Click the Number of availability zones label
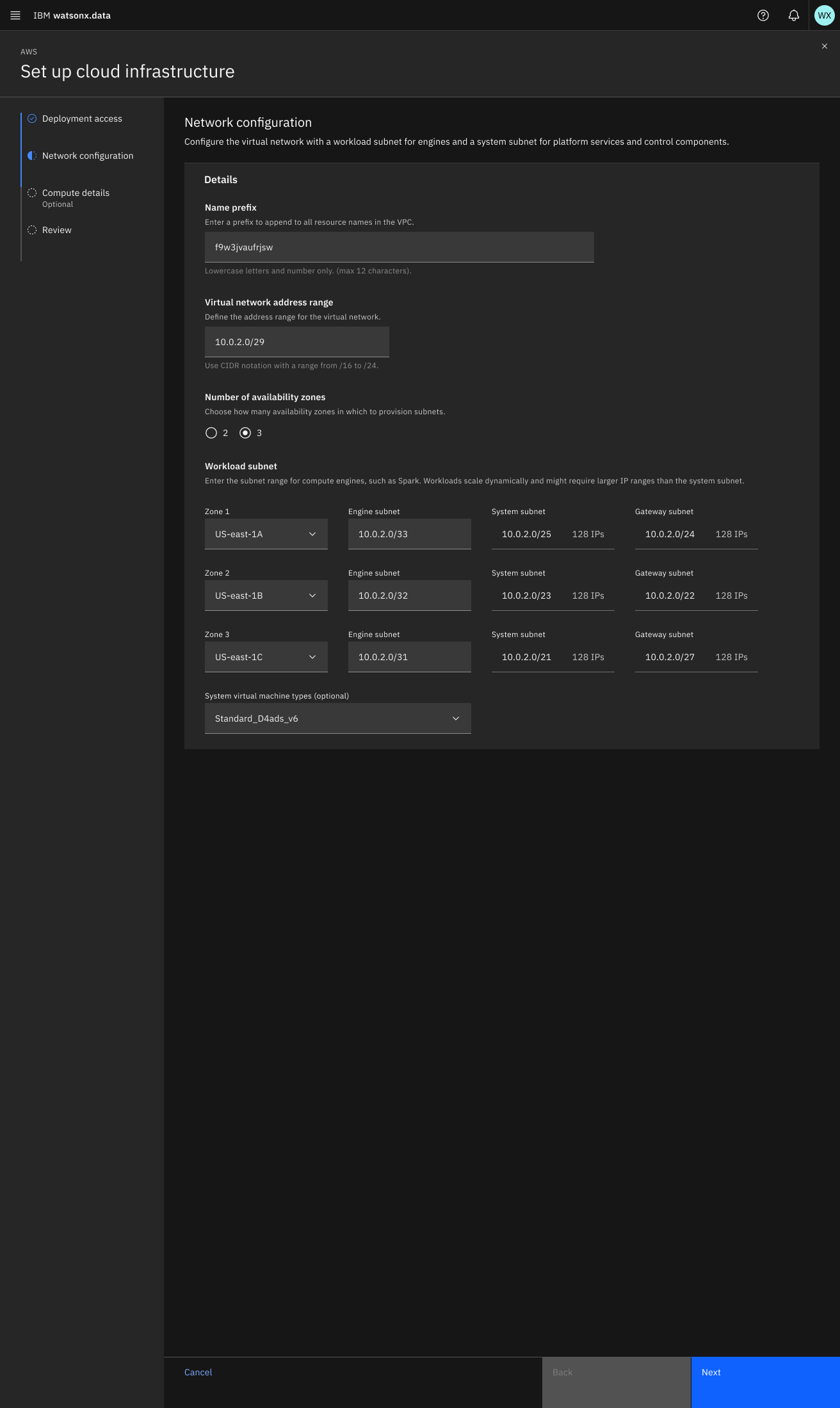The image size is (840, 1408). click(265, 397)
